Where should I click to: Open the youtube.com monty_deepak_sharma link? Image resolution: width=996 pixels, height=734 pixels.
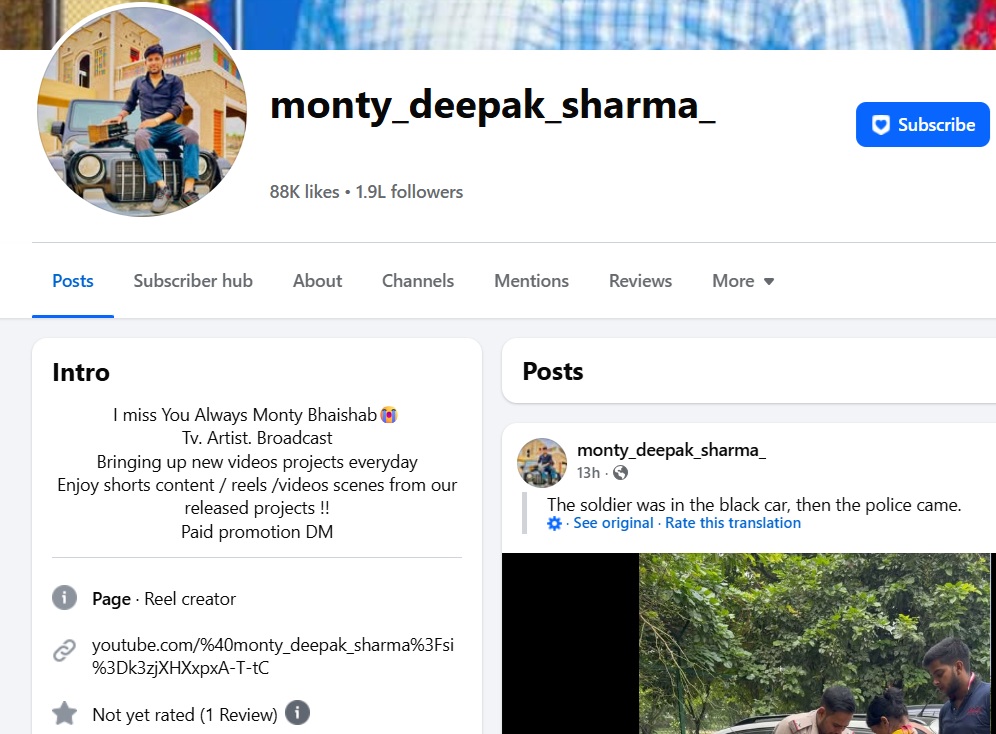pos(273,656)
